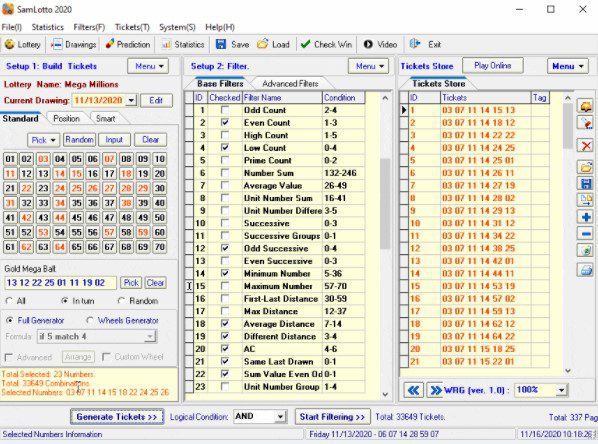
Task: Select number ball 70
Action: click(159, 247)
